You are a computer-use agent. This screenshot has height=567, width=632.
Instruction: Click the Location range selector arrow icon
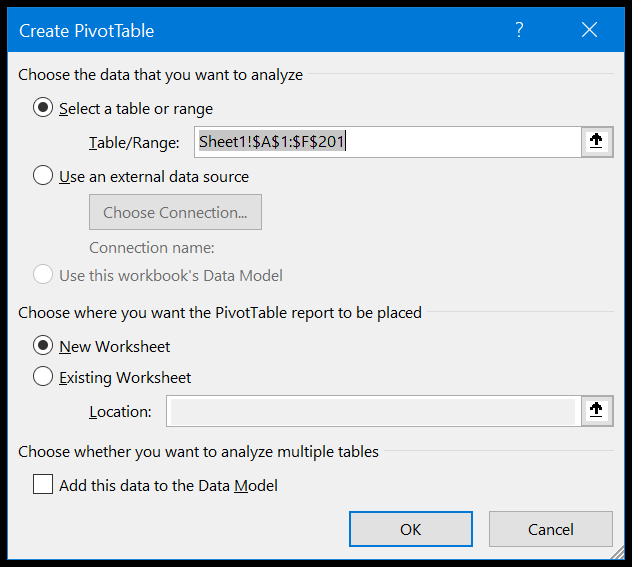(x=597, y=411)
